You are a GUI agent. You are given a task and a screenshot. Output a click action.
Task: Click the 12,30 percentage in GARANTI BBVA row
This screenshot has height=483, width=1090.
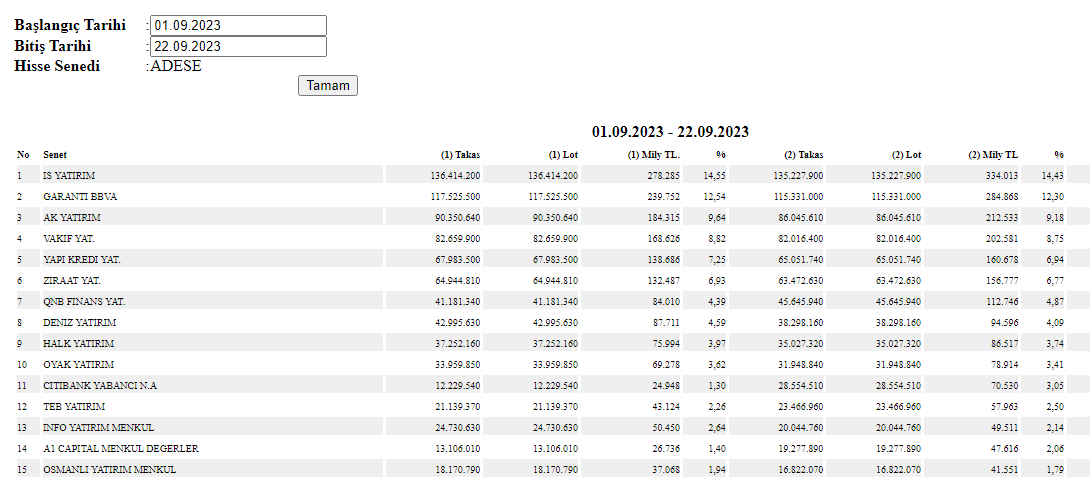click(1052, 197)
